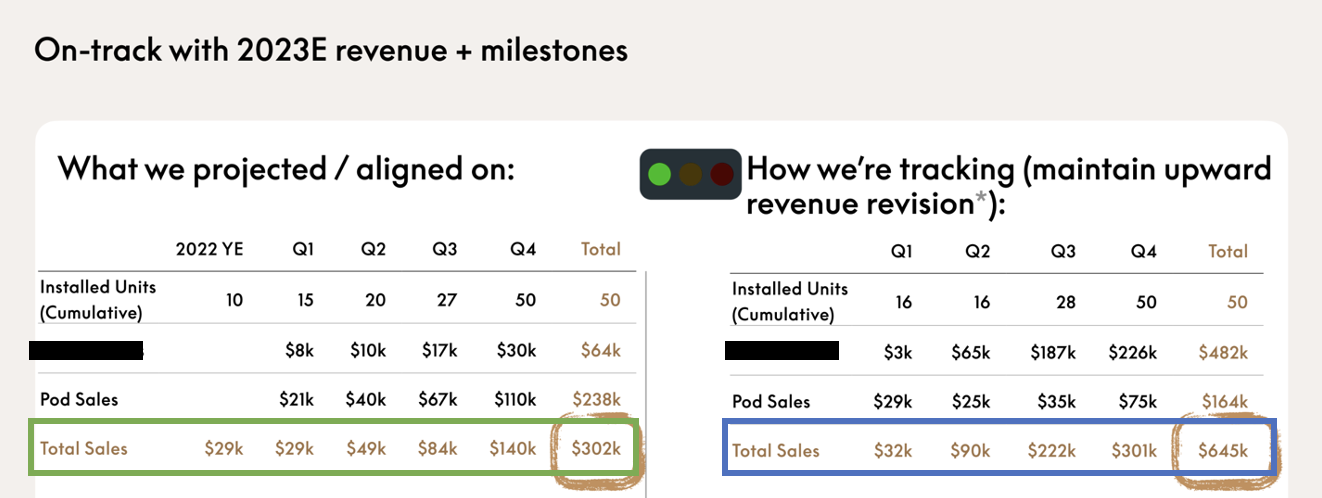The height and width of the screenshot is (498, 1322).
Task: Select the $482k total in tracking table
Action: (1223, 352)
